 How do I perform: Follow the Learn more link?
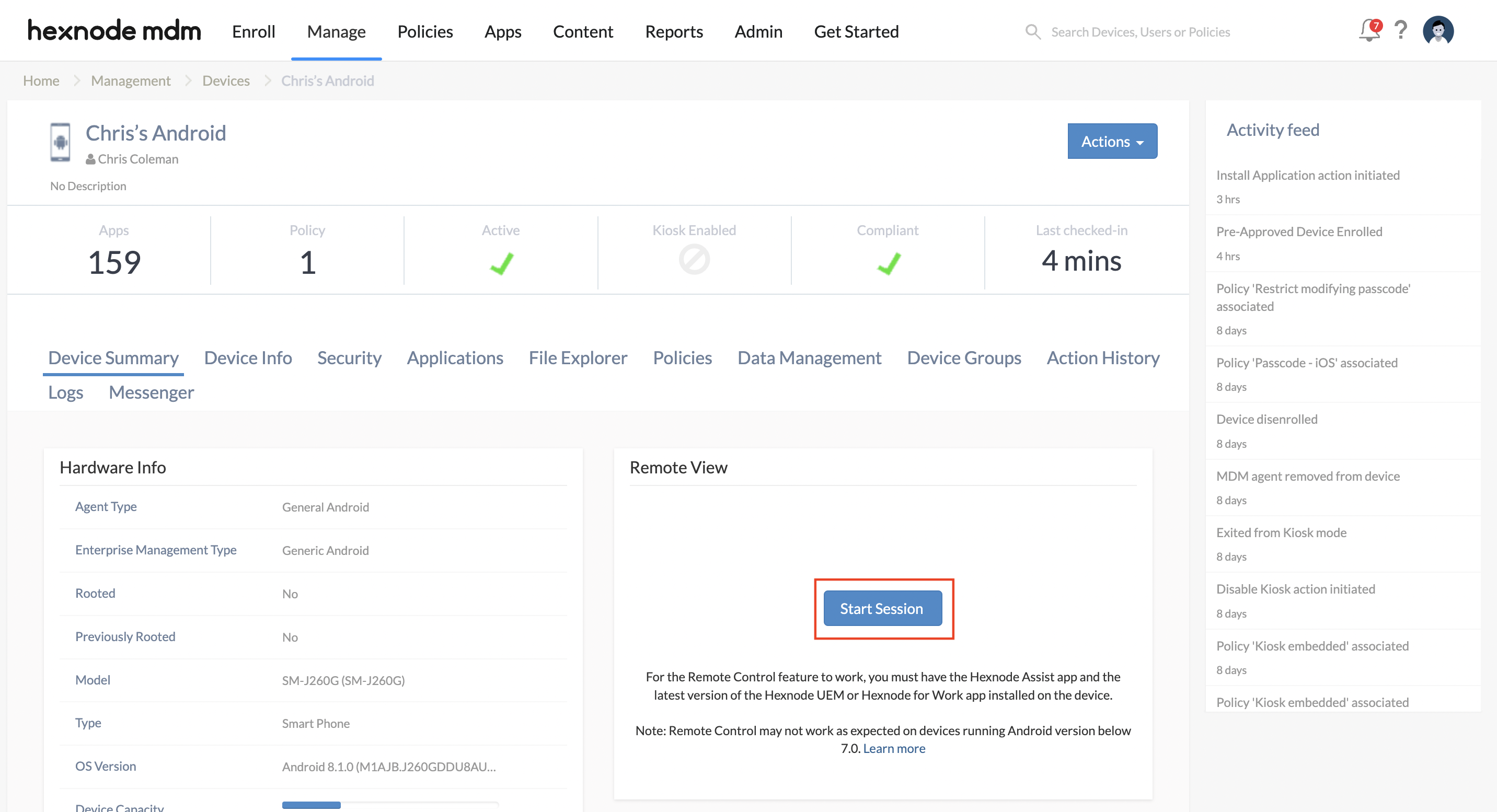[894, 748]
